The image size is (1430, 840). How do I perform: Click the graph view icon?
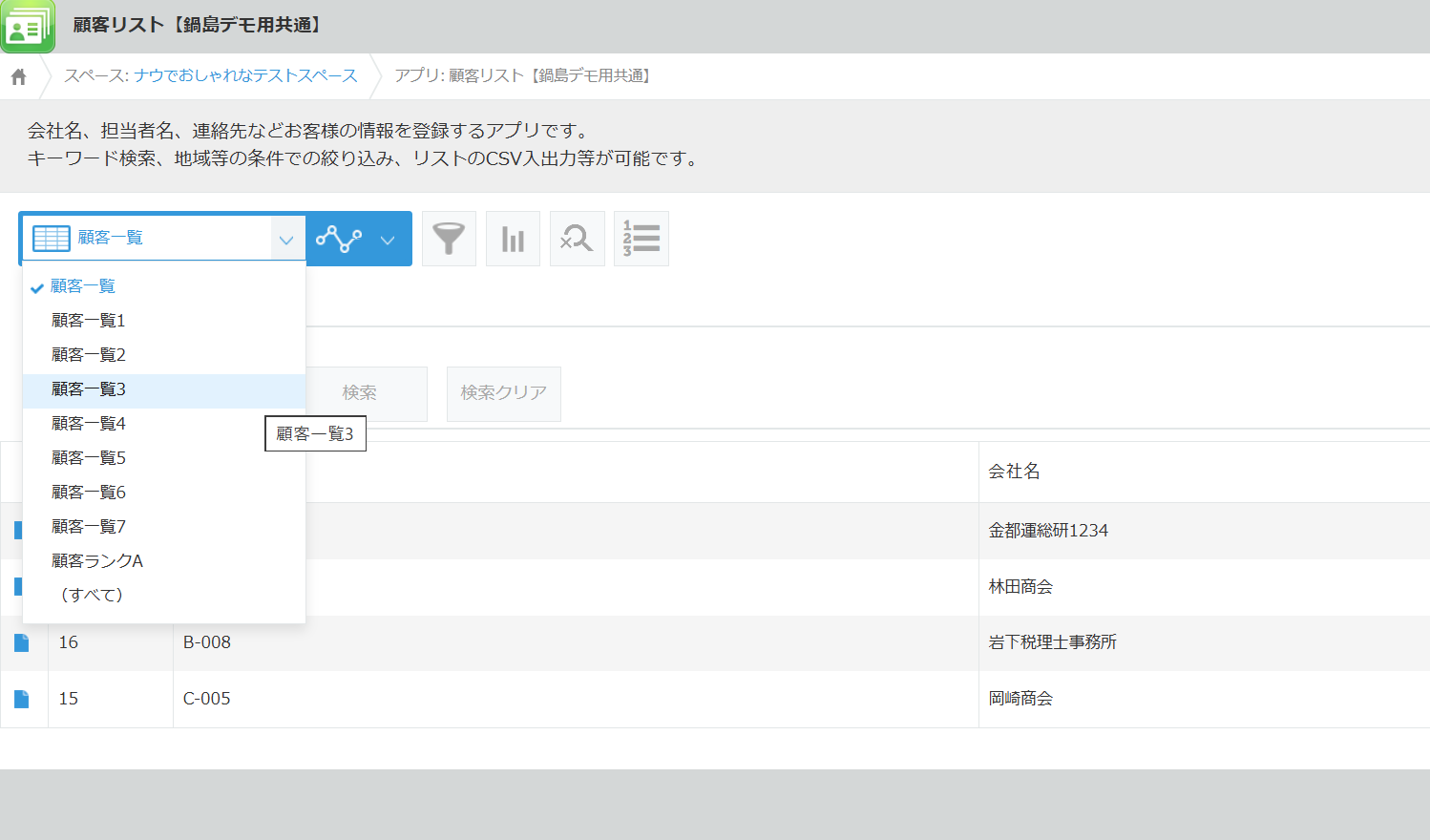tap(339, 239)
